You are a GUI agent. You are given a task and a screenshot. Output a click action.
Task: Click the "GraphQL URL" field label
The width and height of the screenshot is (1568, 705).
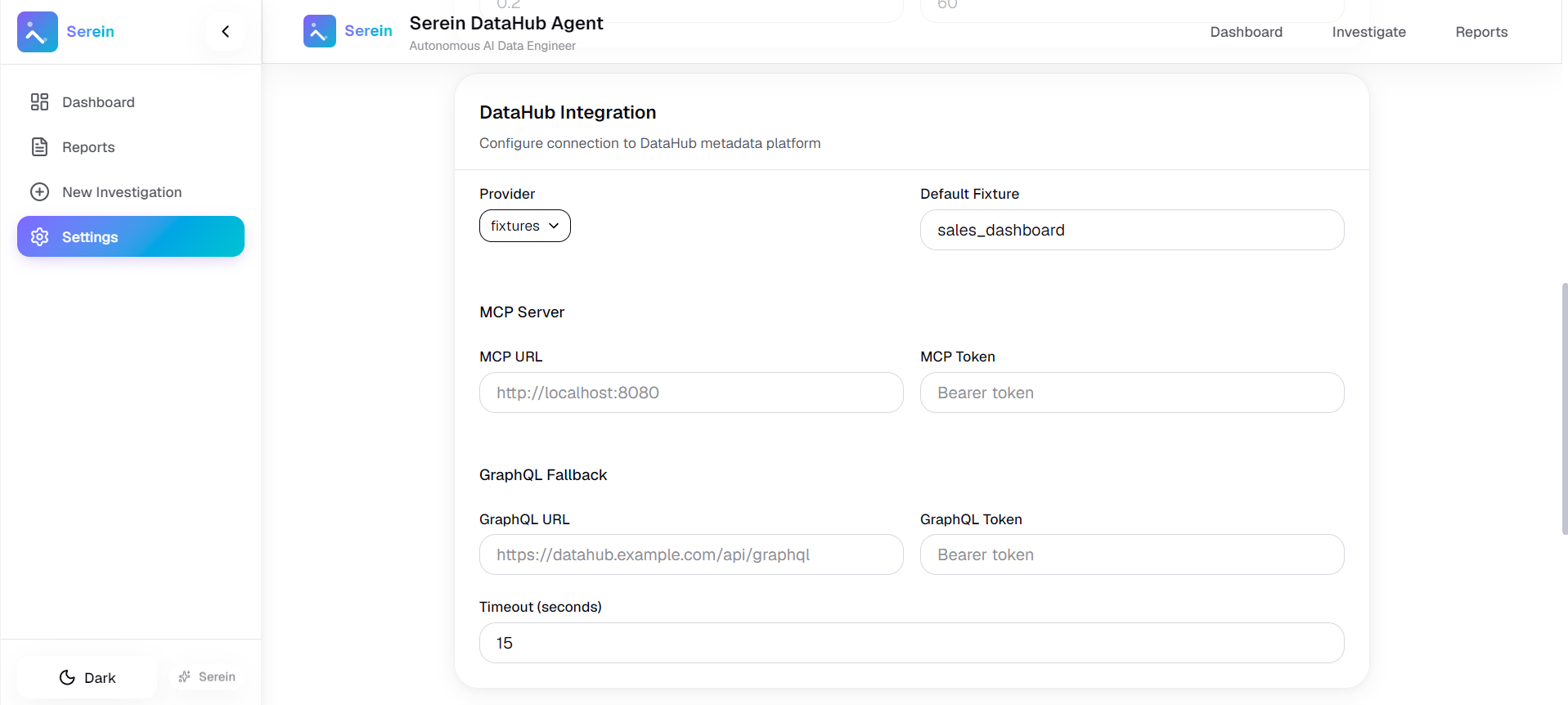(x=524, y=519)
